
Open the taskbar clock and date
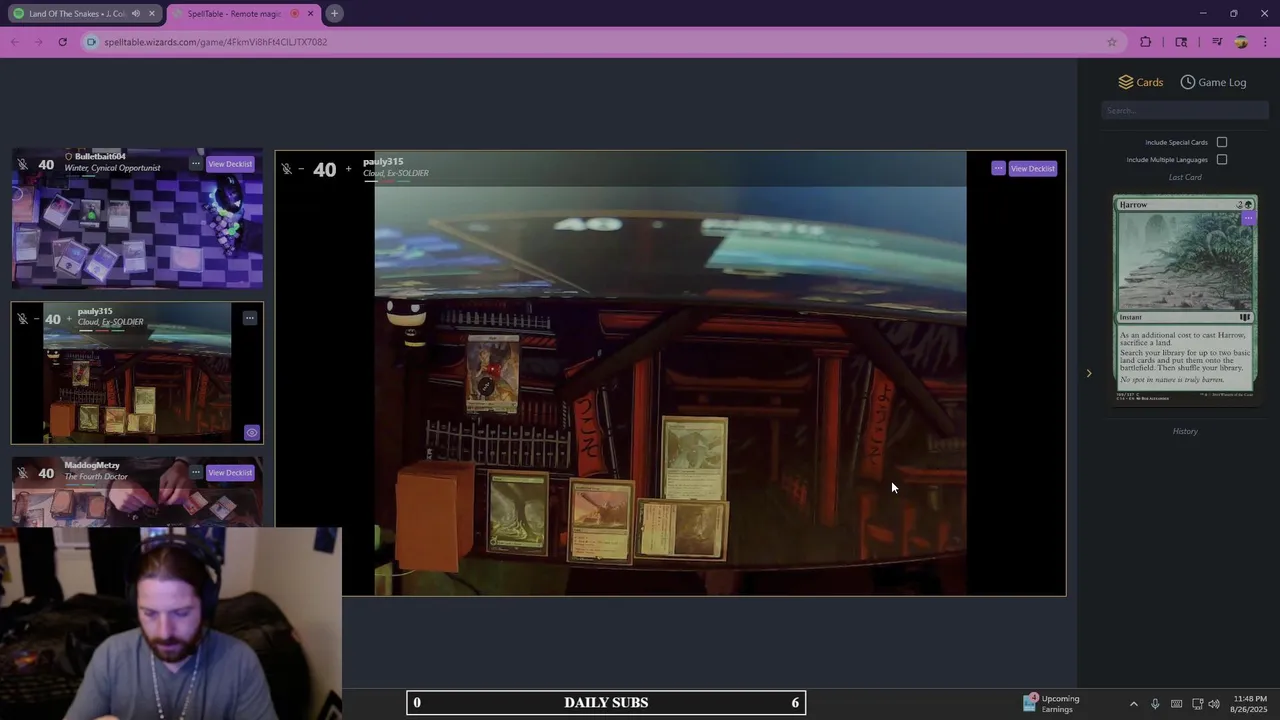1249,704
